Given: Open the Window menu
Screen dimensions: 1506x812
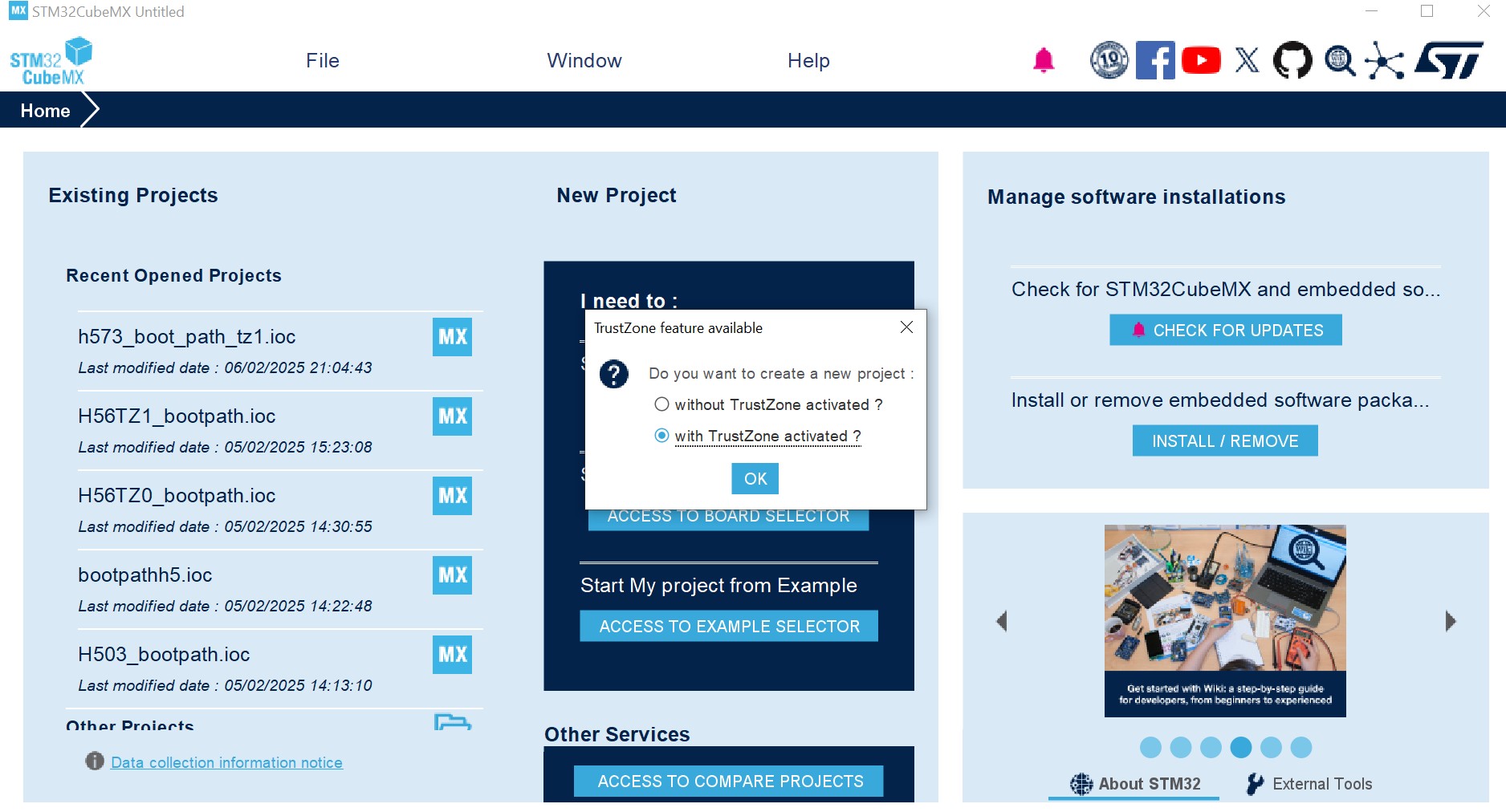Looking at the screenshot, I should 584,61.
